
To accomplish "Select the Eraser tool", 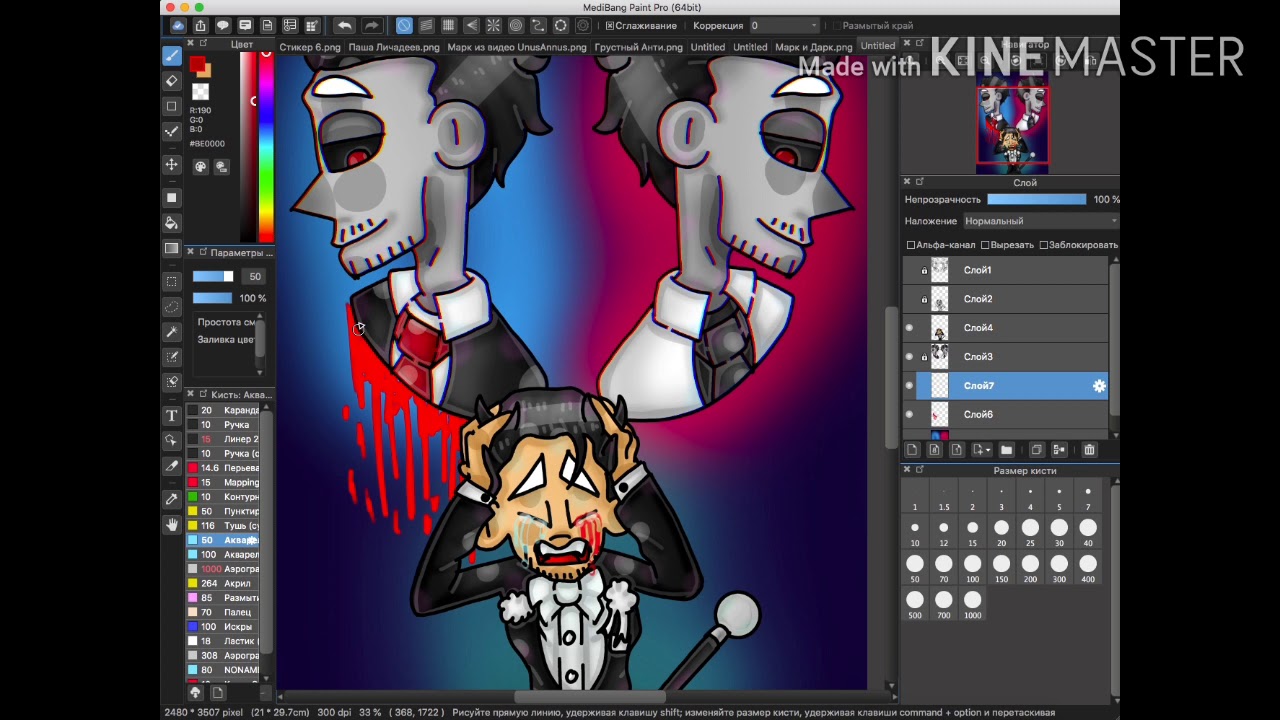I will pos(172,81).
